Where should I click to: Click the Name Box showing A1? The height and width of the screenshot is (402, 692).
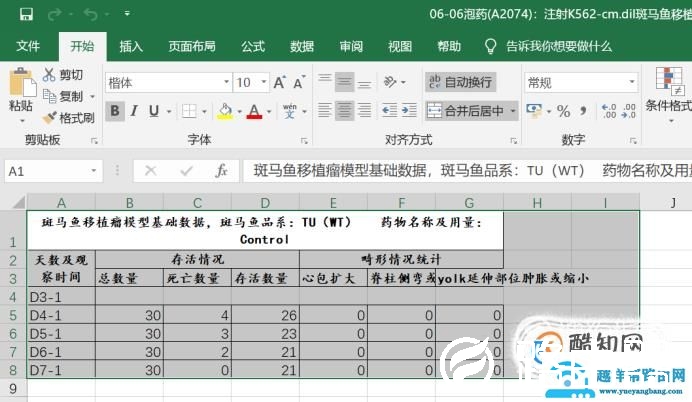point(53,171)
